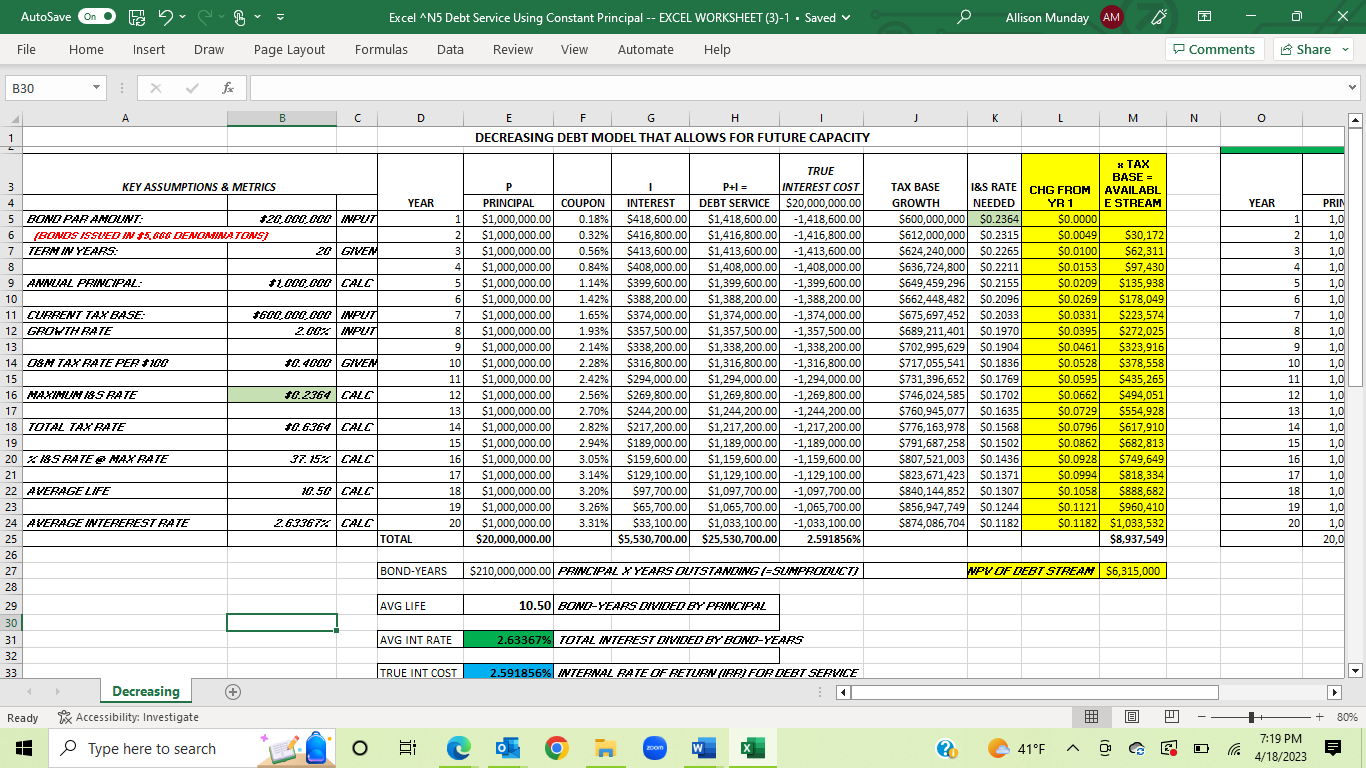Screen dimensions: 1366x768
Task: Click the formula bar Cancel X icon
Action: click(157, 88)
